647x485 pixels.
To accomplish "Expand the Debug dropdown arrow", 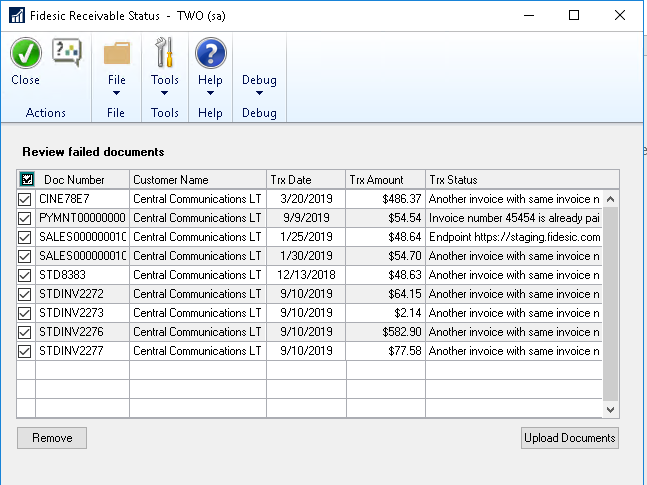I will [259, 93].
